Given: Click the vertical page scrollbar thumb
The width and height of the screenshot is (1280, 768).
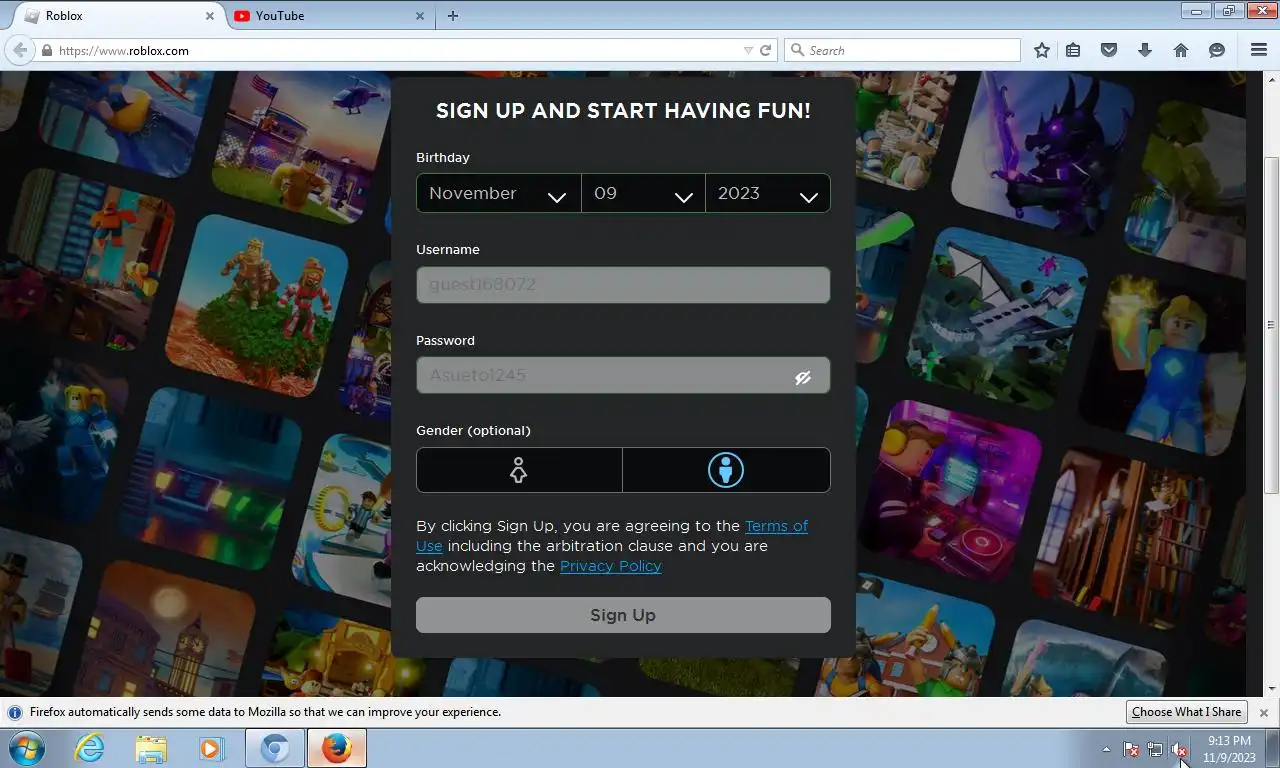Looking at the screenshot, I should click(x=1272, y=325).
